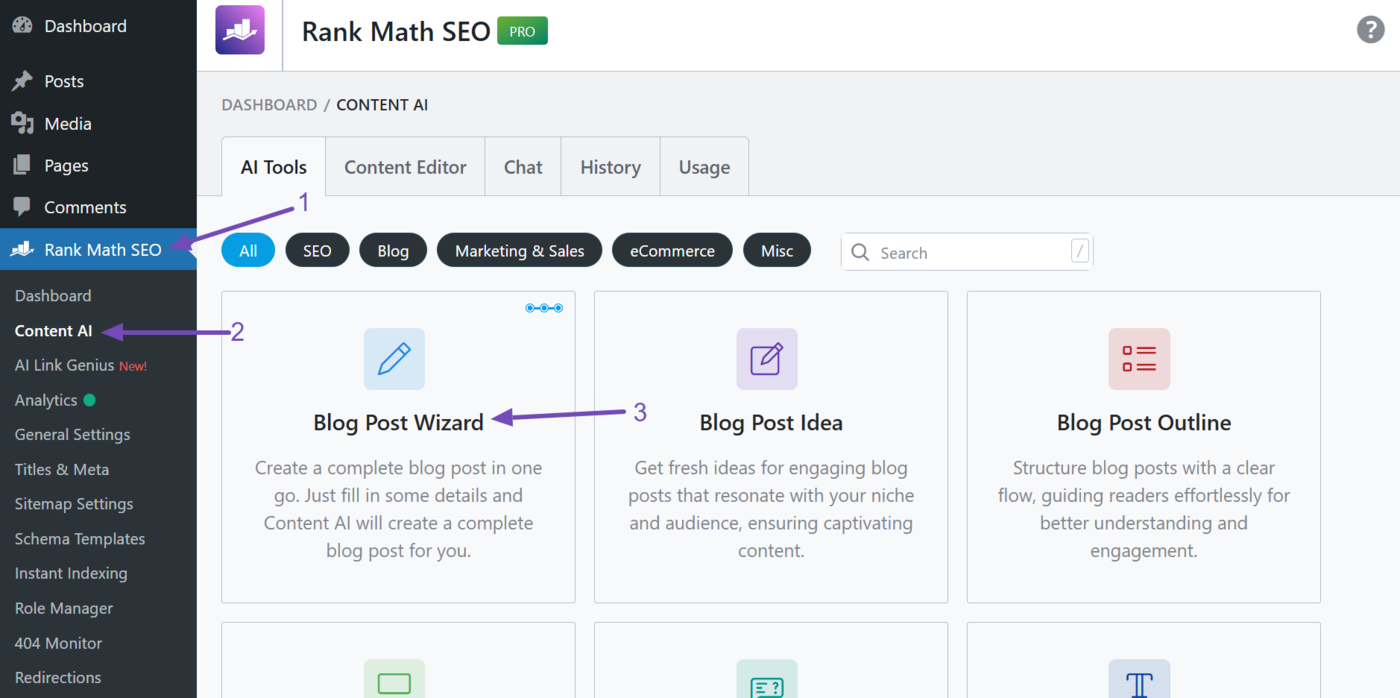Switch to the Chat tab

coord(523,167)
